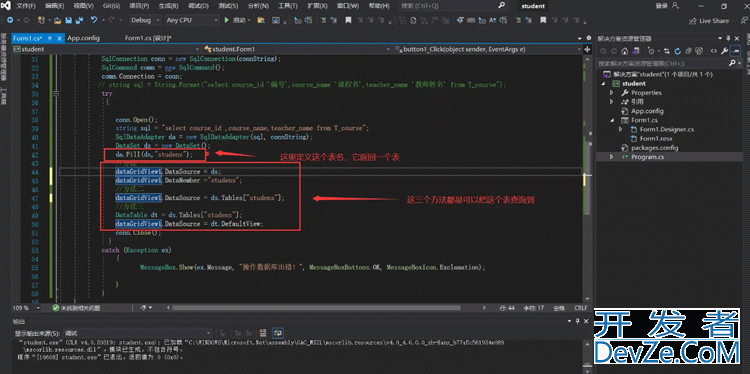The height and width of the screenshot is (374, 750).
Task: Open the 调试(D) menu
Action: 198,6
